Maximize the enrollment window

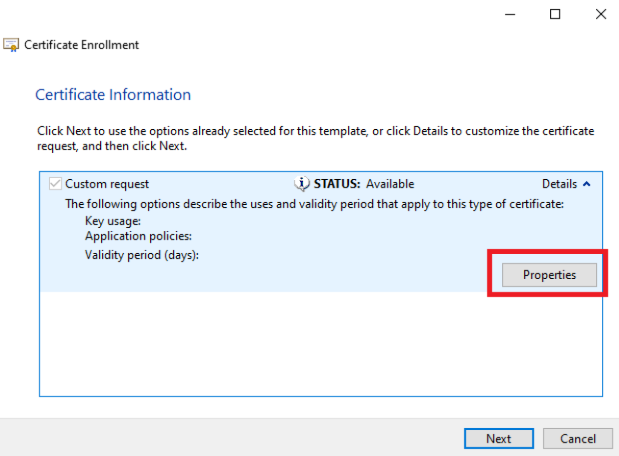tap(555, 15)
